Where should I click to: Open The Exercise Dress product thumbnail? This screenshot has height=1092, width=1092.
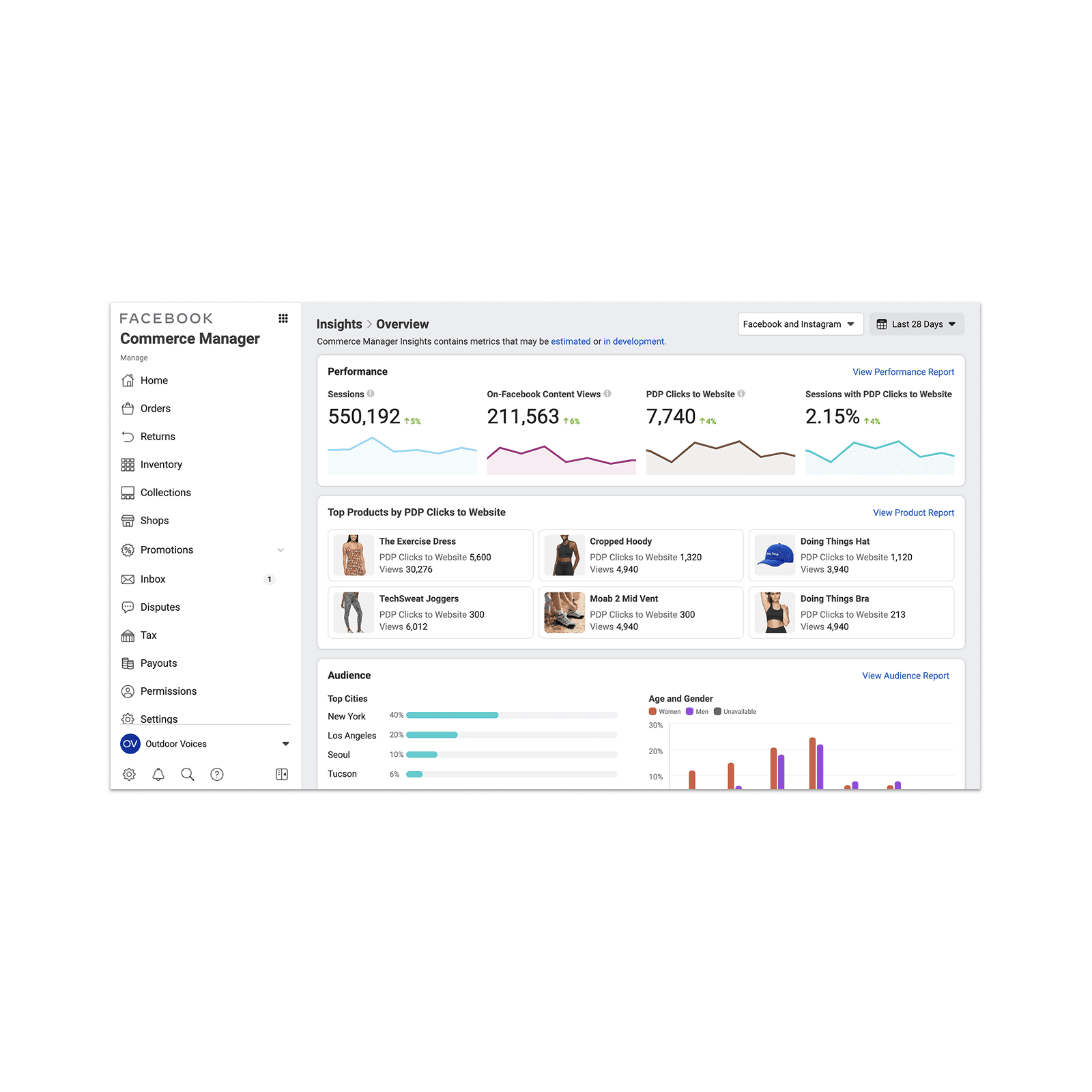(x=354, y=556)
